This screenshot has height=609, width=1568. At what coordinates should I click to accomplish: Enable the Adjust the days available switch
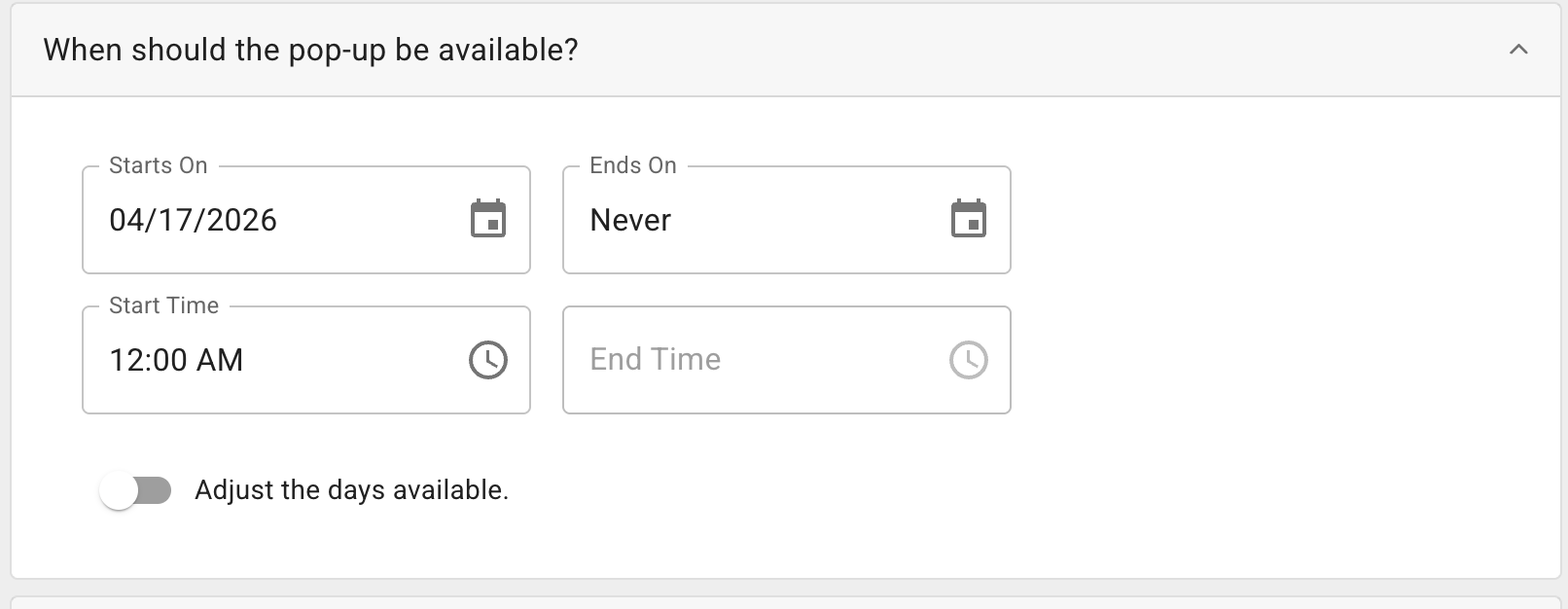click(136, 490)
